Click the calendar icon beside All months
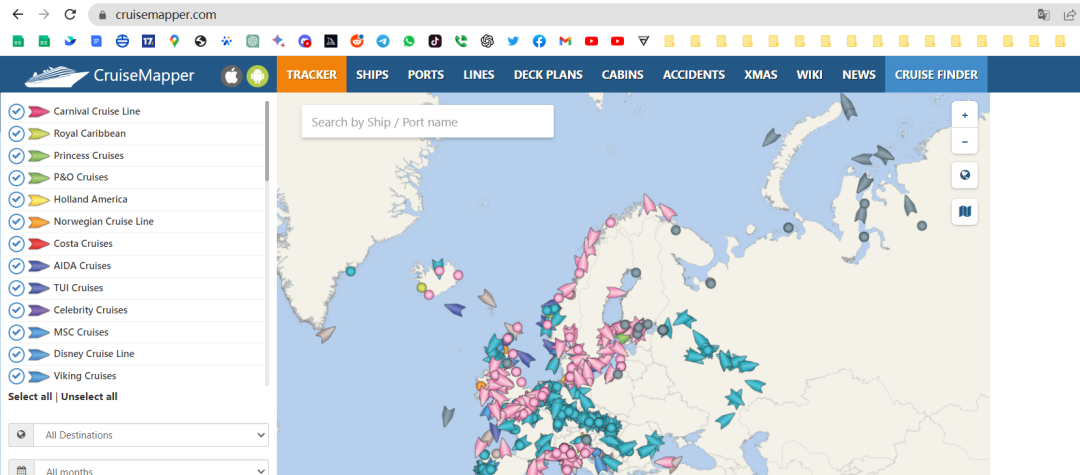 click(x=21, y=471)
